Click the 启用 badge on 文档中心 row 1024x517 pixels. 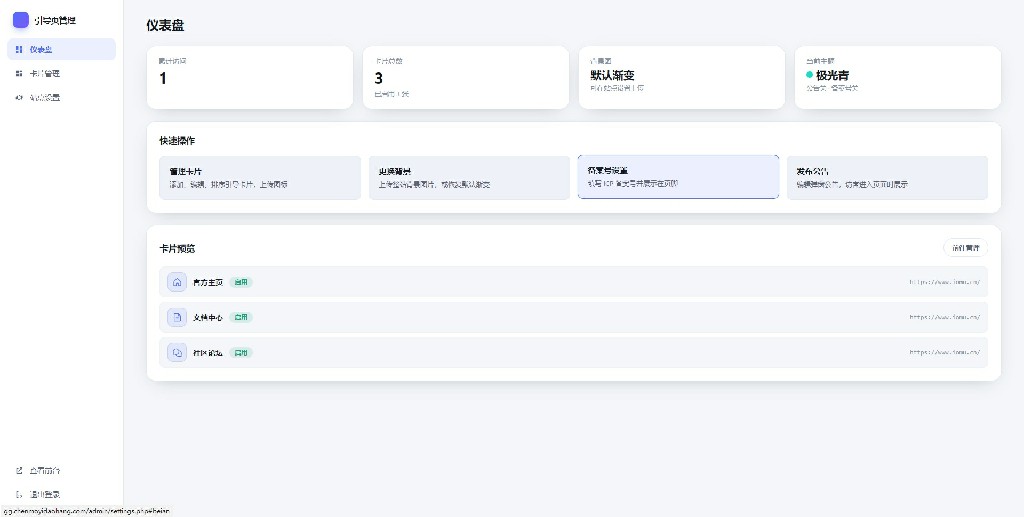point(241,317)
